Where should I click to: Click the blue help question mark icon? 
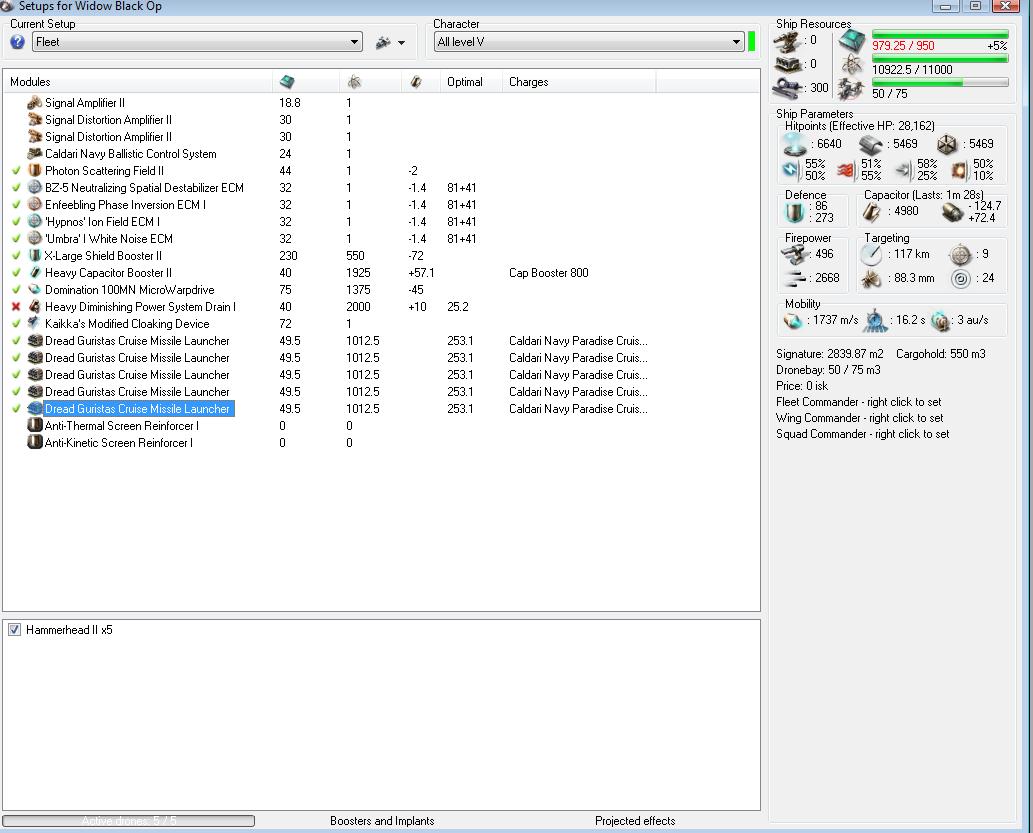click(17, 42)
